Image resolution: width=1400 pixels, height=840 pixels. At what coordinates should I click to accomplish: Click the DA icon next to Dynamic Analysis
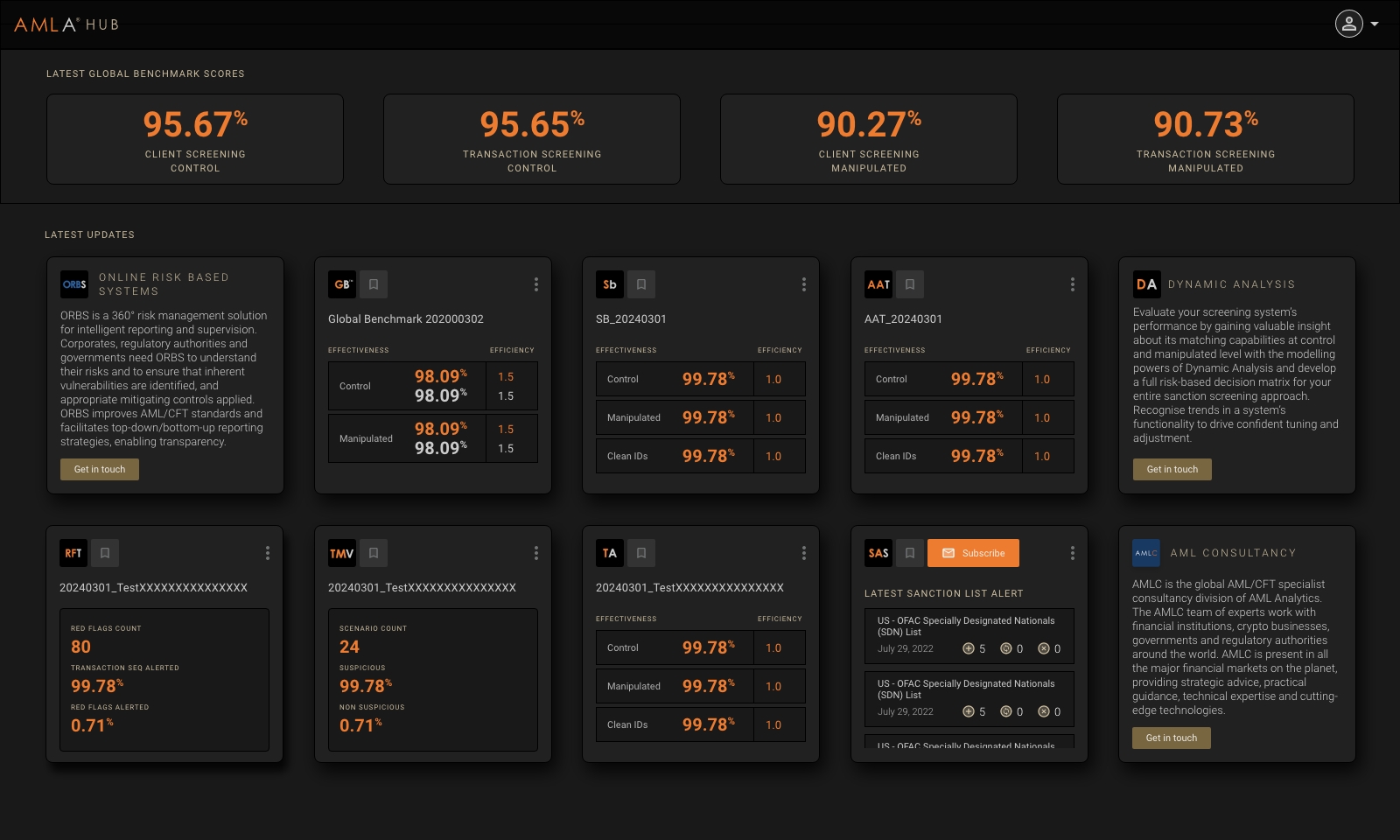coord(1146,283)
